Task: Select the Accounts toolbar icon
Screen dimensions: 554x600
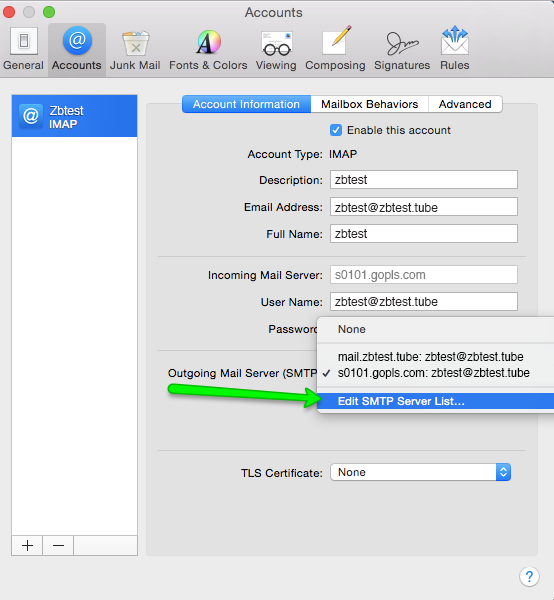Action: coord(77,49)
